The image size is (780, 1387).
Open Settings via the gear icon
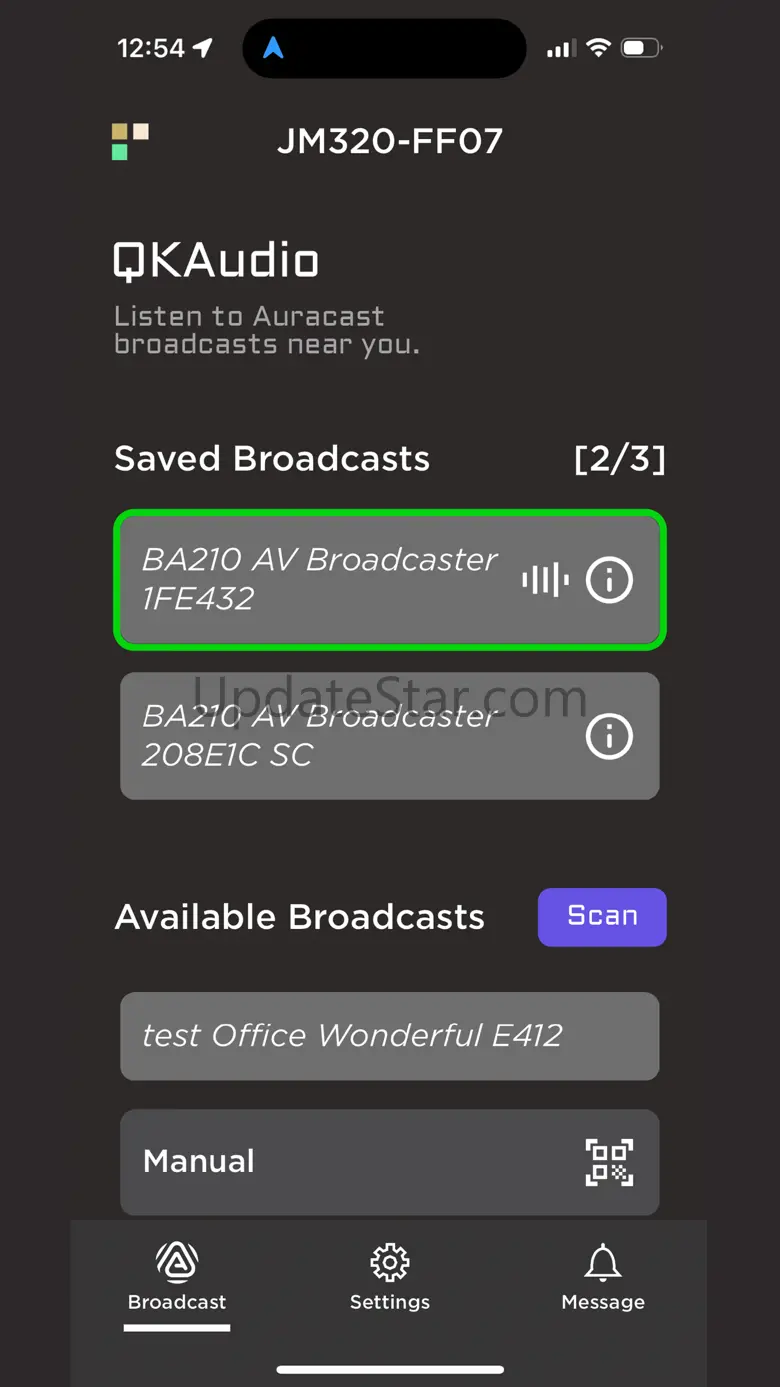389,1262
